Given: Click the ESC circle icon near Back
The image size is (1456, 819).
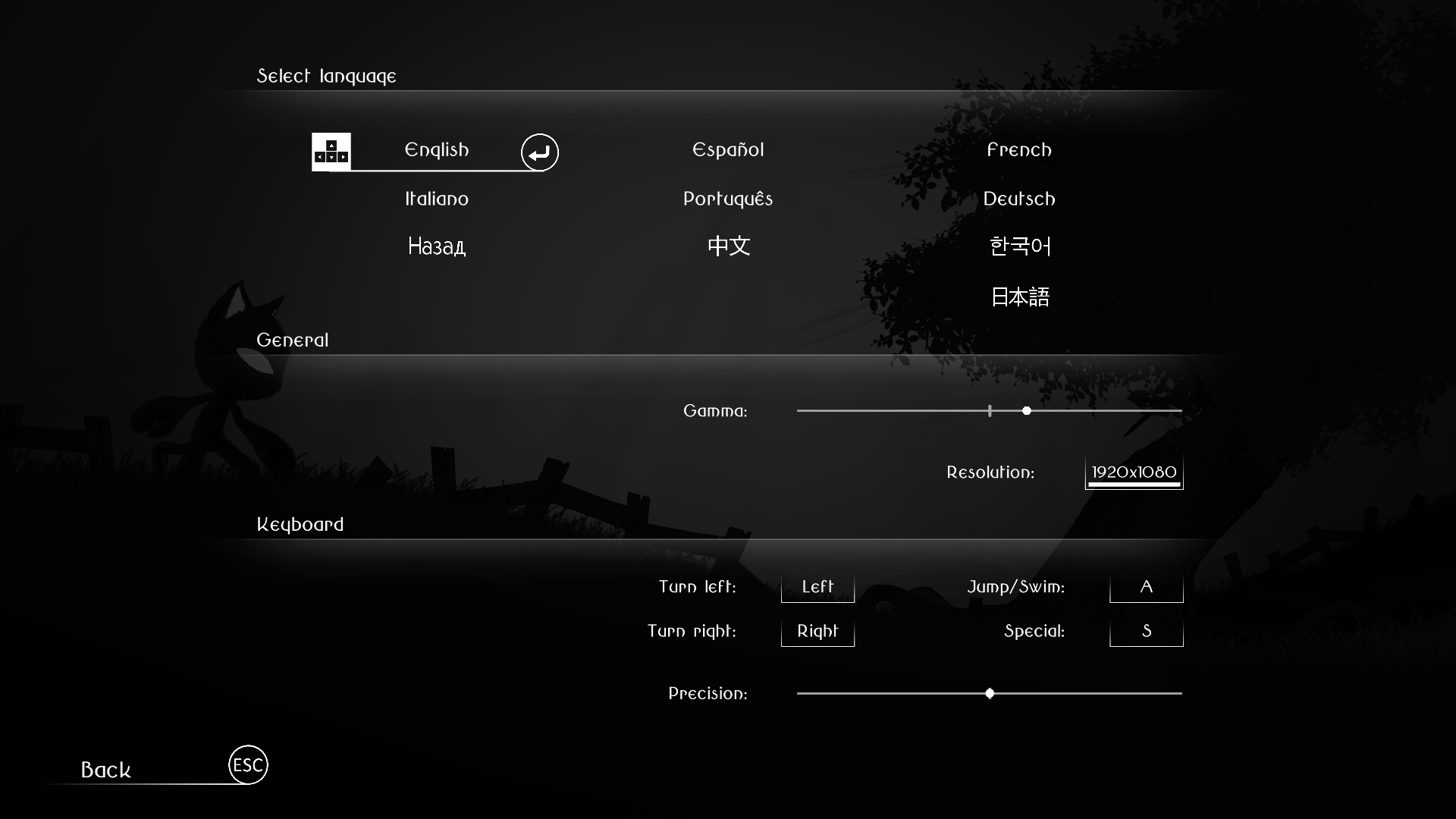Looking at the screenshot, I should [x=247, y=765].
